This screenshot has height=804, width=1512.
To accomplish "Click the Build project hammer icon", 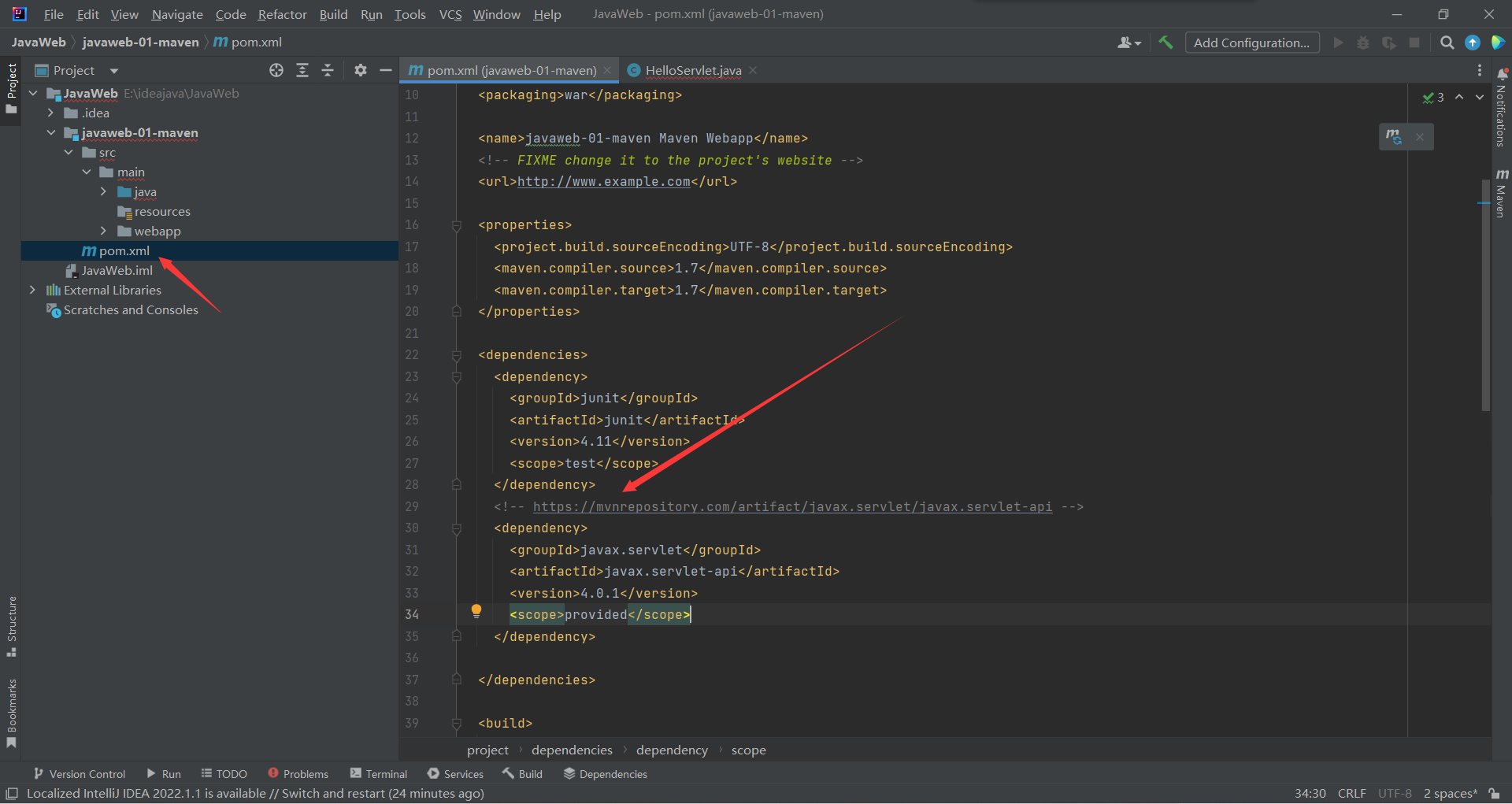I will coord(1165,43).
